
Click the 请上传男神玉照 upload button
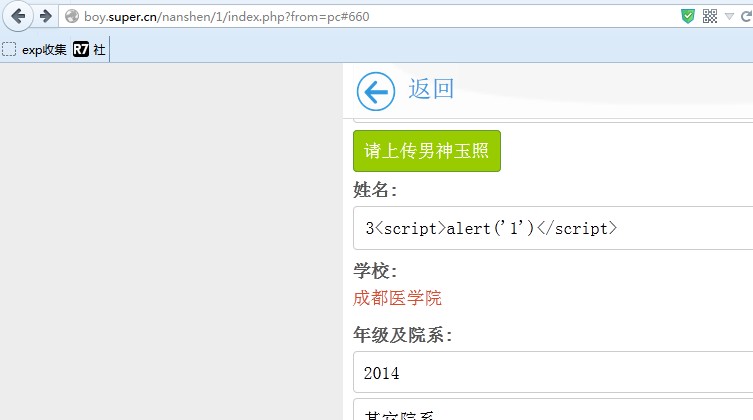427,151
